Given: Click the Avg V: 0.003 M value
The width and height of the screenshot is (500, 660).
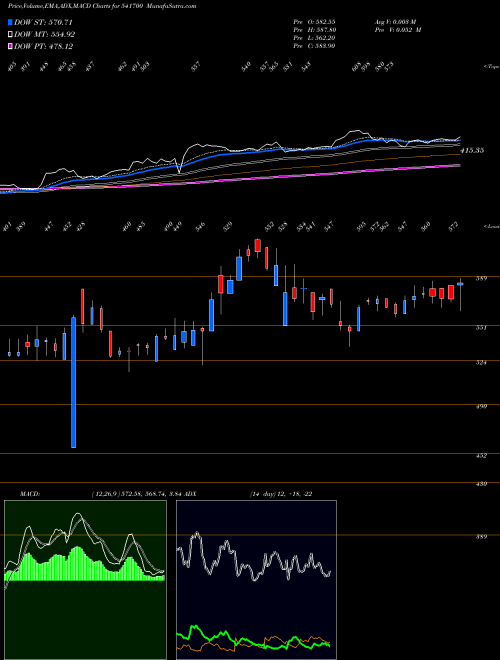Looking at the screenshot, I should click(x=395, y=22).
